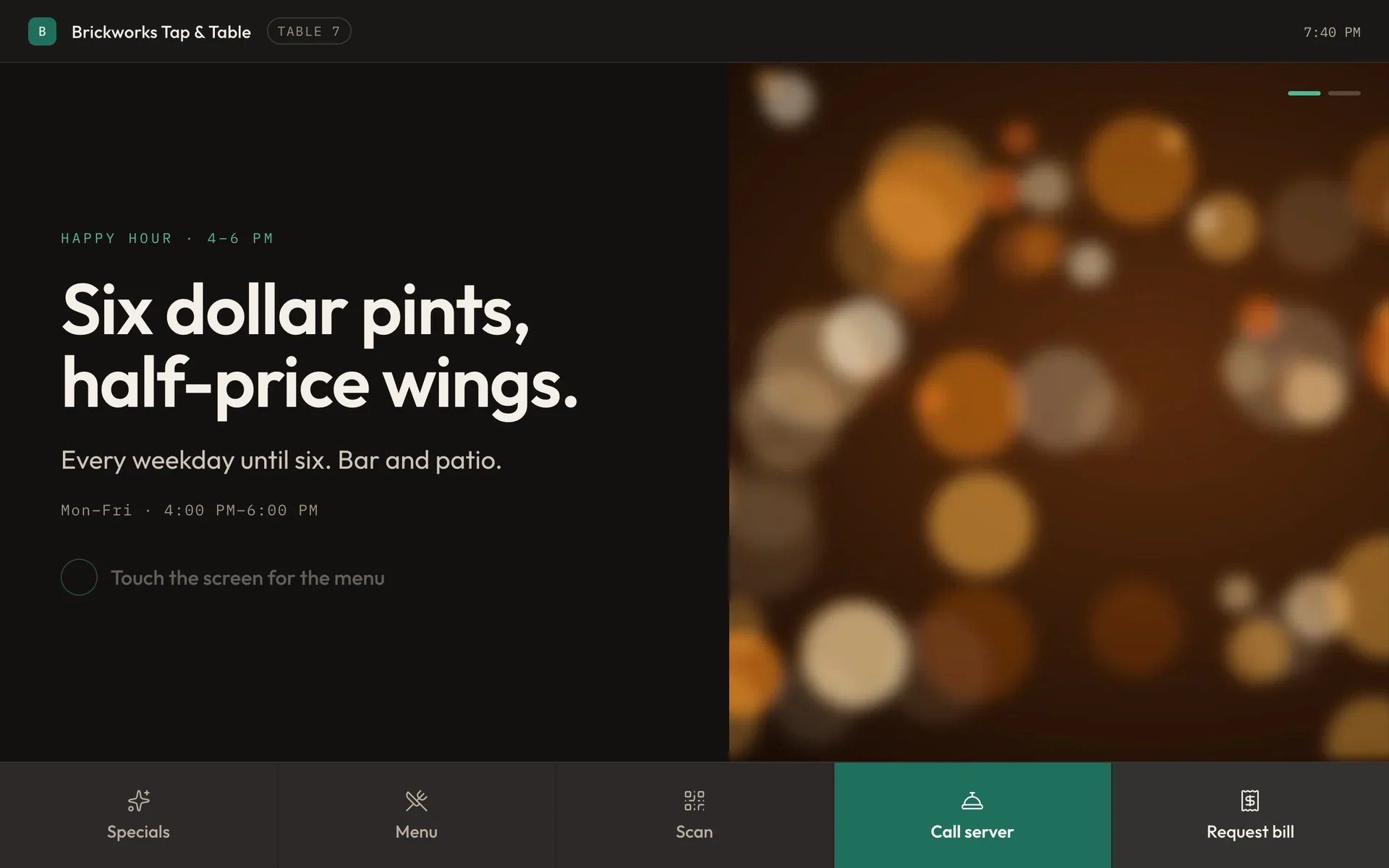Select the first green slide indicator

point(1304,93)
